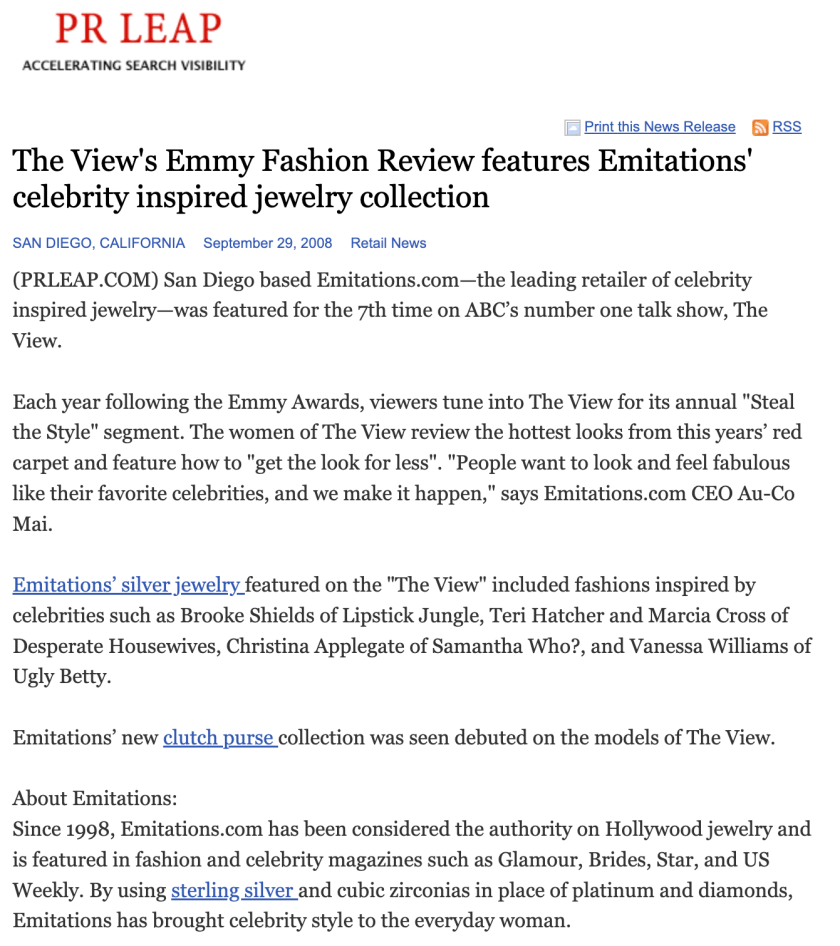Viewport: 840px width, 946px height.
Task: Click the About Emitations heading
Action: click(x=94, y=799)
